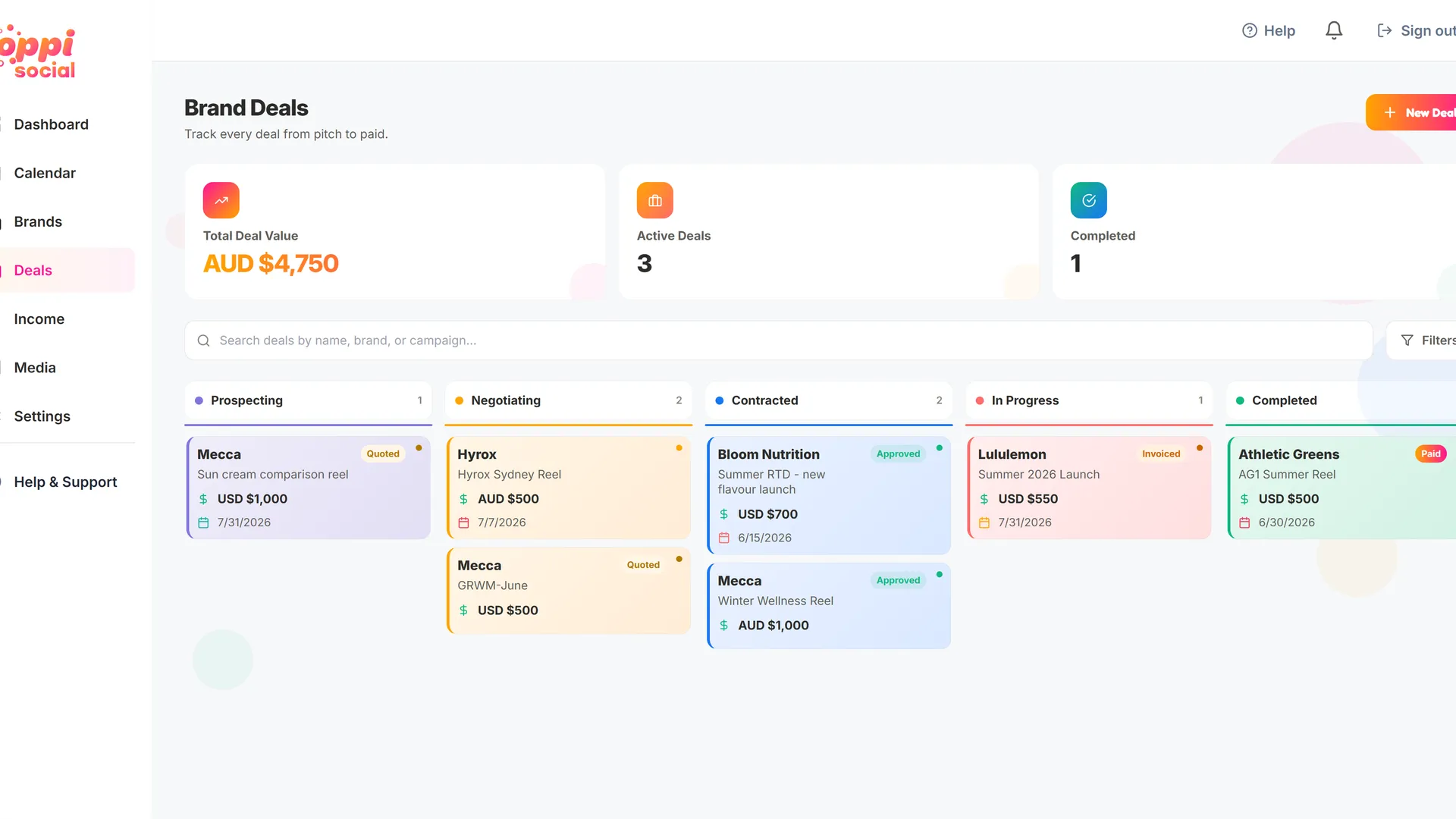Click the Active Deals count 3

645,264
